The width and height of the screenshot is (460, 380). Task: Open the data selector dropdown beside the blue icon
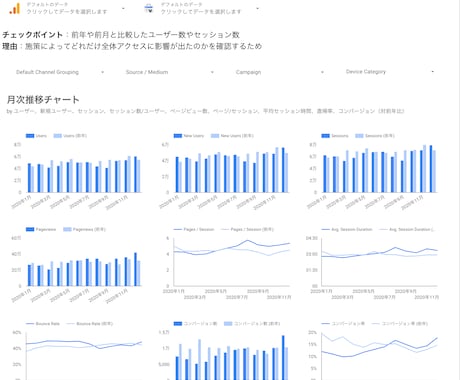click(257, 8)
